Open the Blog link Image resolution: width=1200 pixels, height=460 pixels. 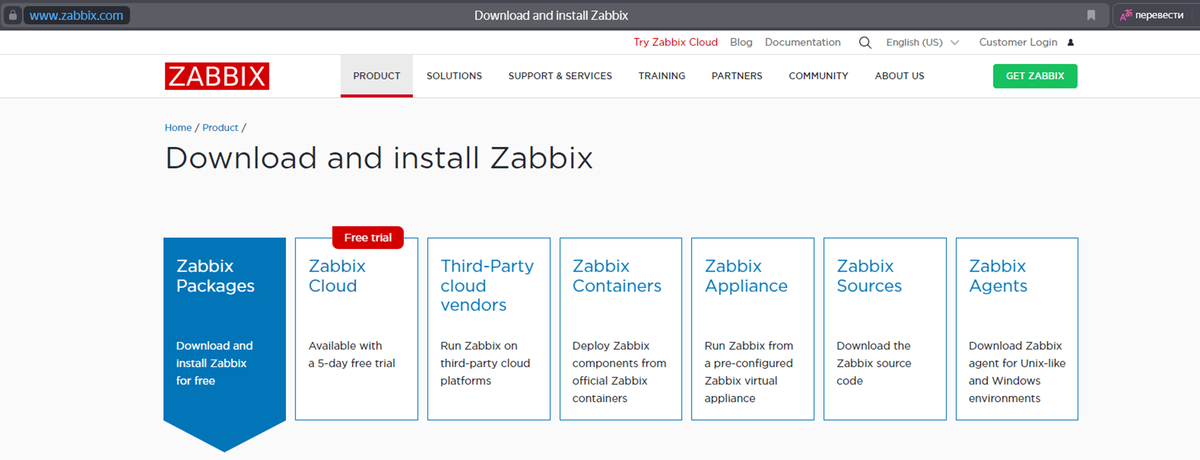click(741, 43)
